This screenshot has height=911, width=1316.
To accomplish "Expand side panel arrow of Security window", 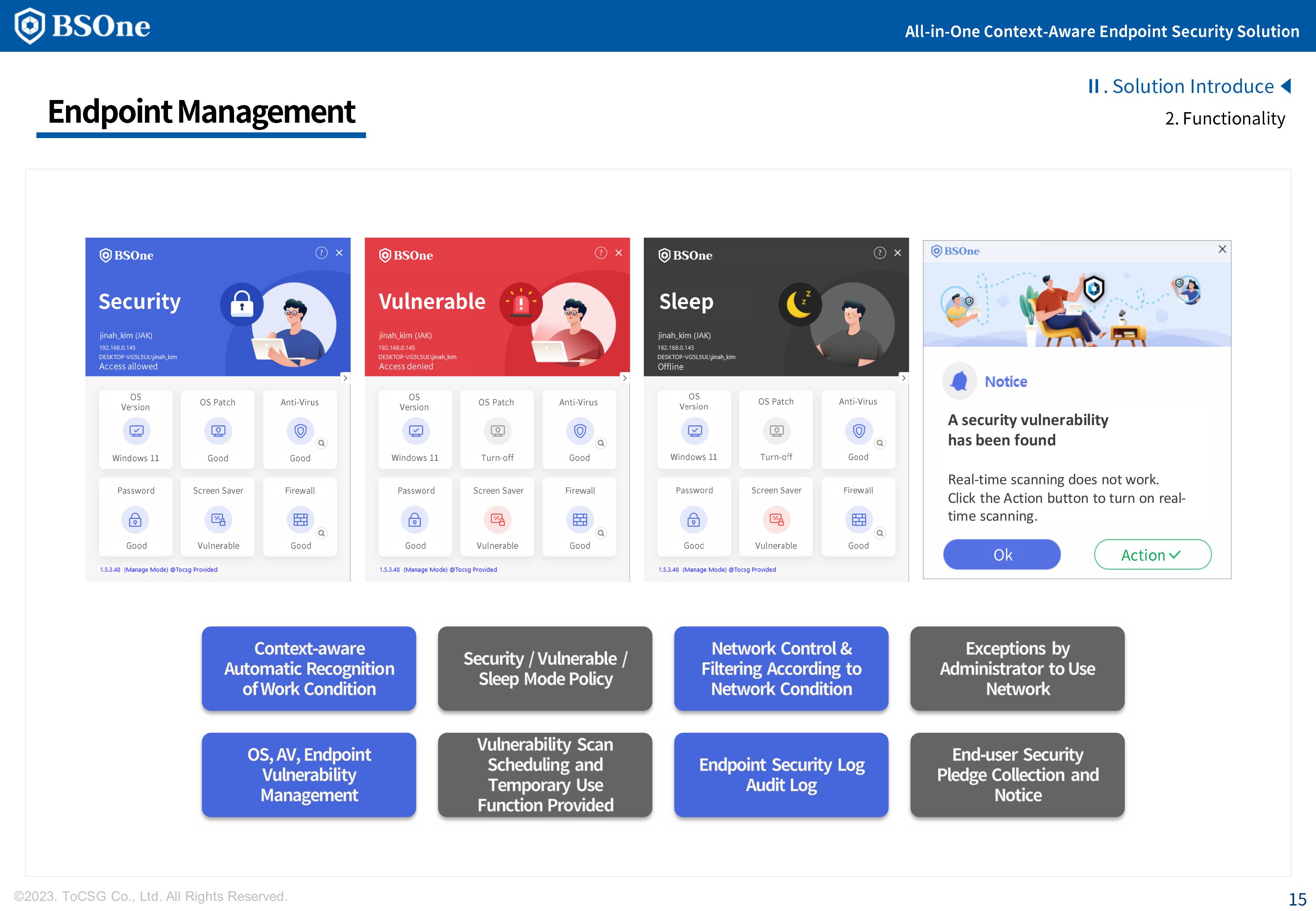I will 345,378.
